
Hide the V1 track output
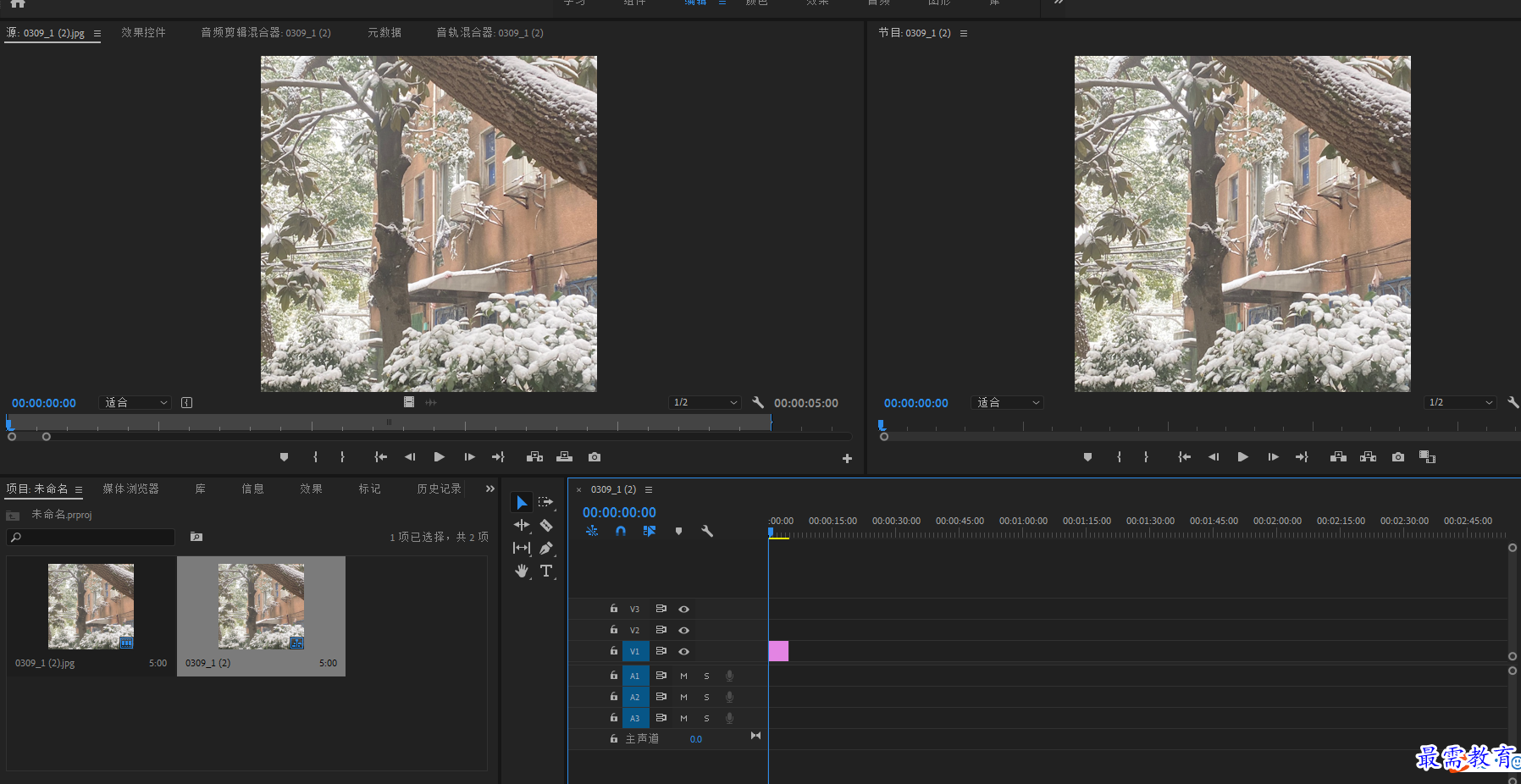pos(683,652)
